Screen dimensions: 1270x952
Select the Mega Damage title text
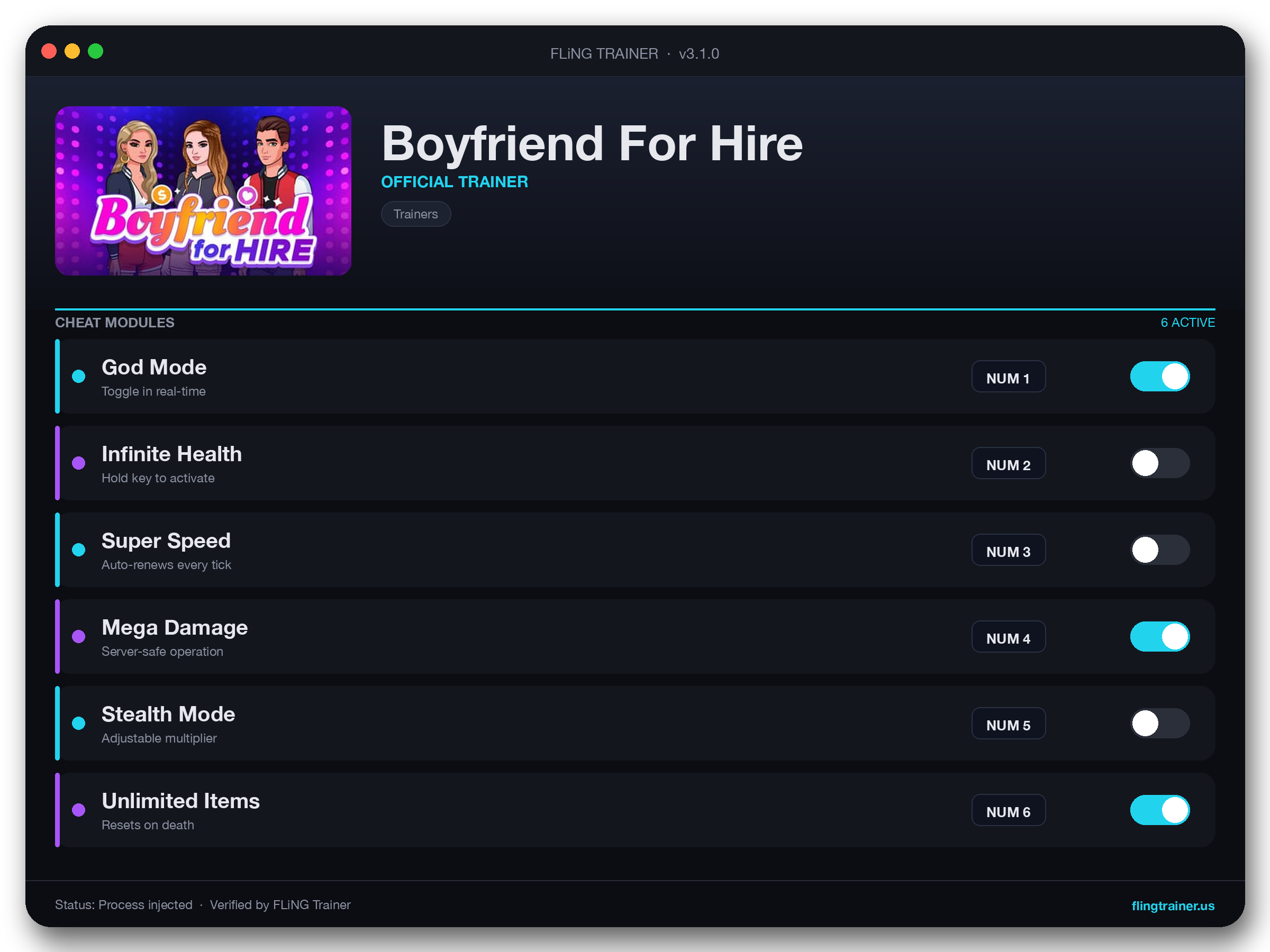point(175,628)
